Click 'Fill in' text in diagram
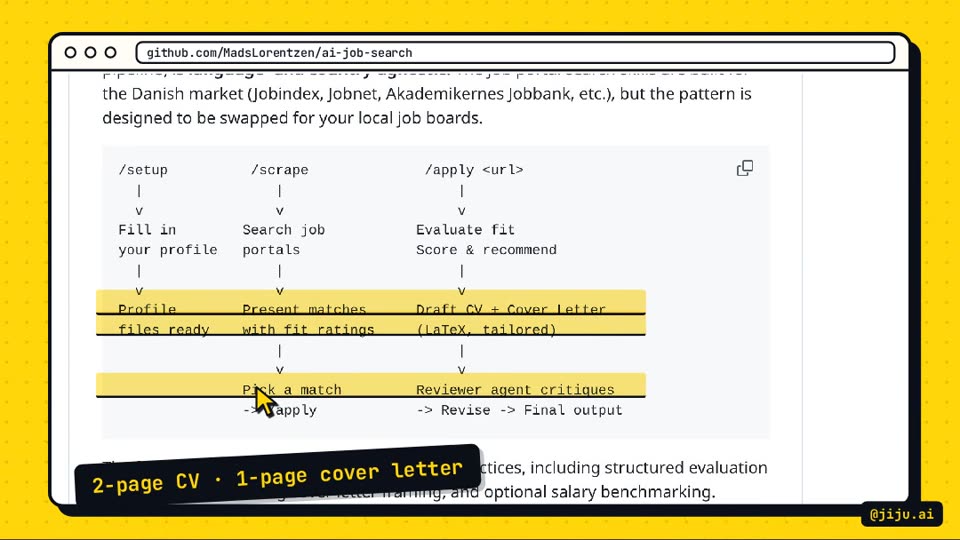Viewport: 960px width, 540px height. (147, 230)
